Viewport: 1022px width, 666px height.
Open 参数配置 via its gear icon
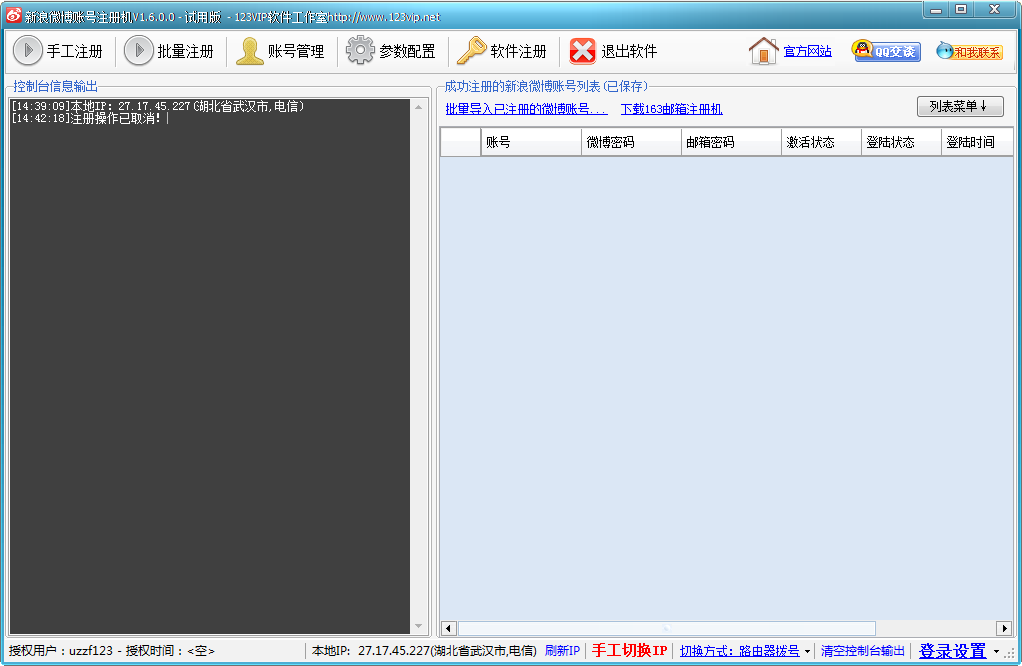(360, 50)
